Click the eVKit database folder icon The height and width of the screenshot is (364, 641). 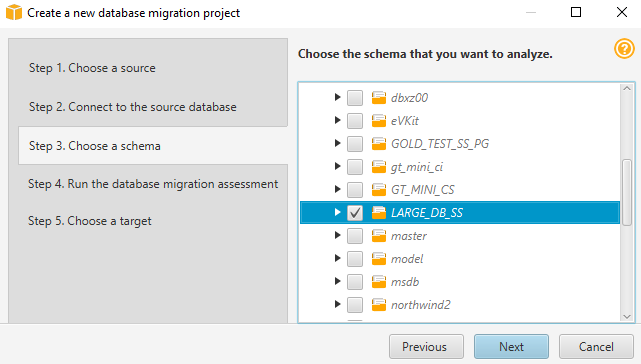click(379, 121)
